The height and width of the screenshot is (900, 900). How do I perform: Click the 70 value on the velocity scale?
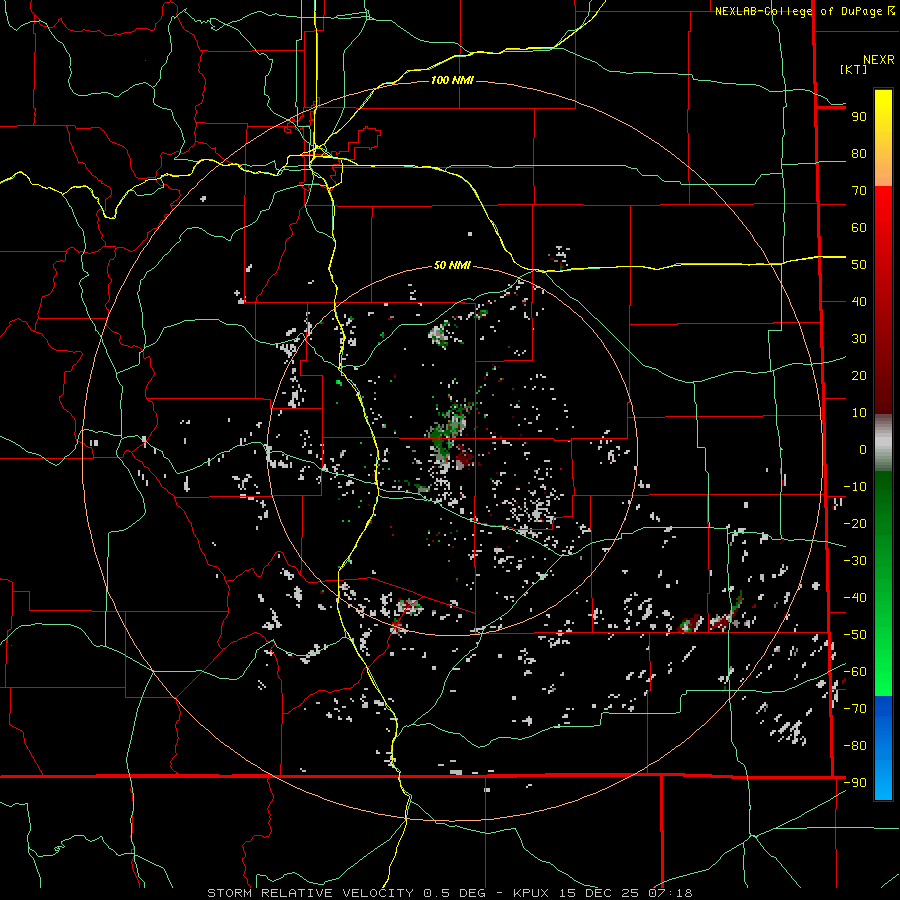pyautogui.click(x=859, y=191)
